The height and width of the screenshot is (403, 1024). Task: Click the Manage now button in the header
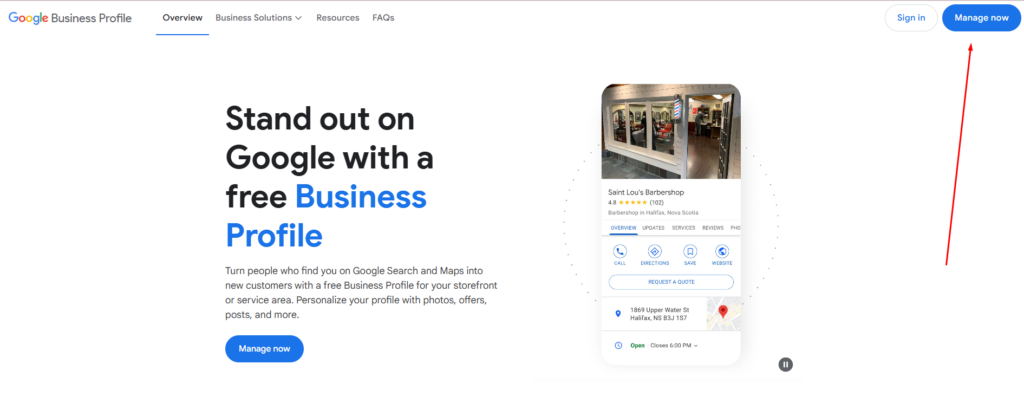(x=982, y=18)
